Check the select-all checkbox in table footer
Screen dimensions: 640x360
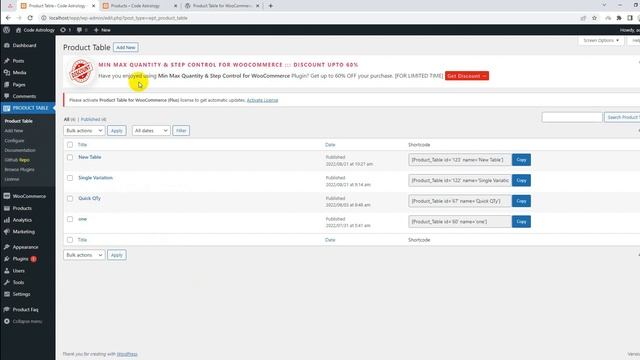pyautogui.click(x=70, y=240)
